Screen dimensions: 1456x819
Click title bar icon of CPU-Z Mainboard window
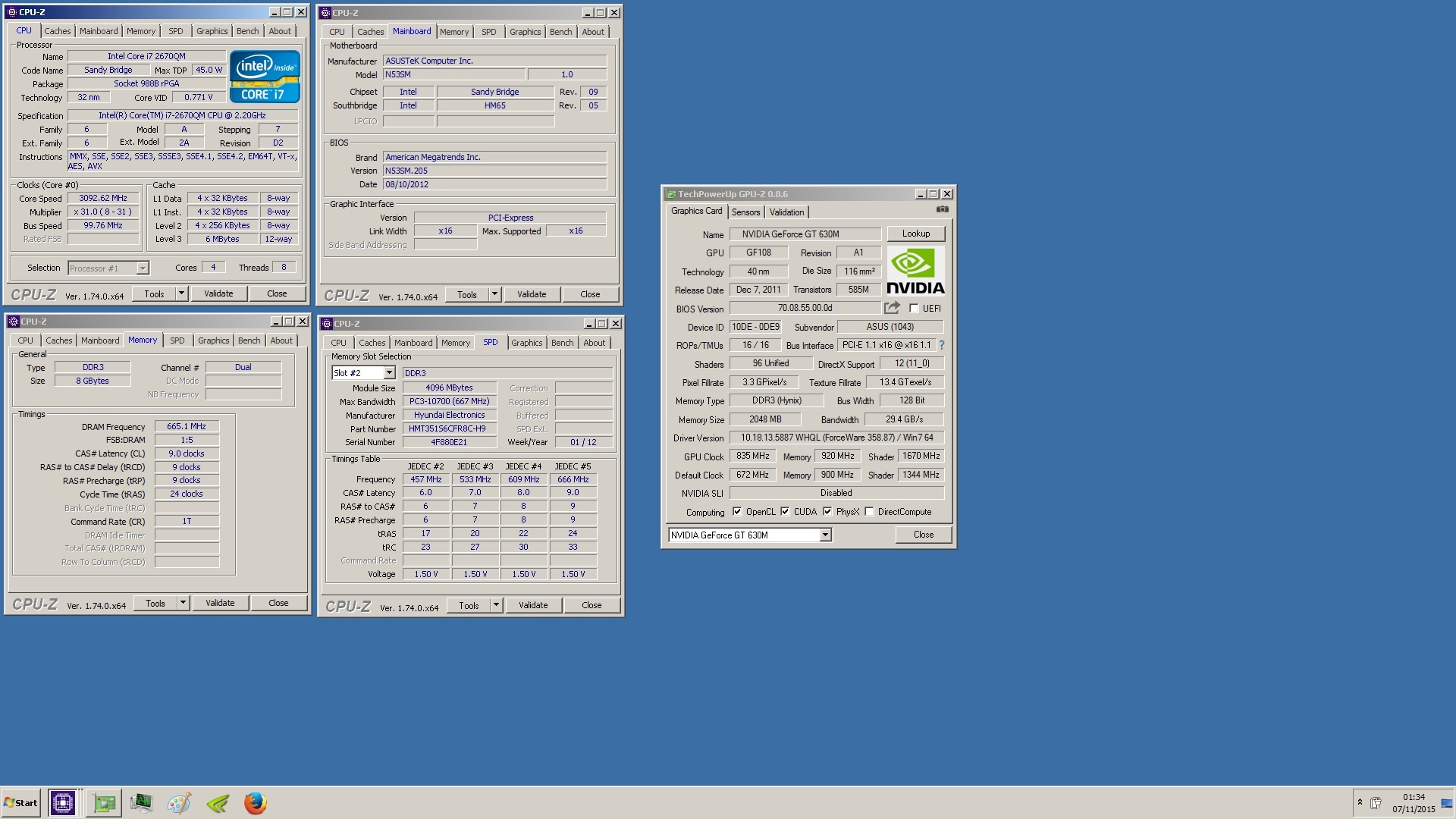pos(325,13)
